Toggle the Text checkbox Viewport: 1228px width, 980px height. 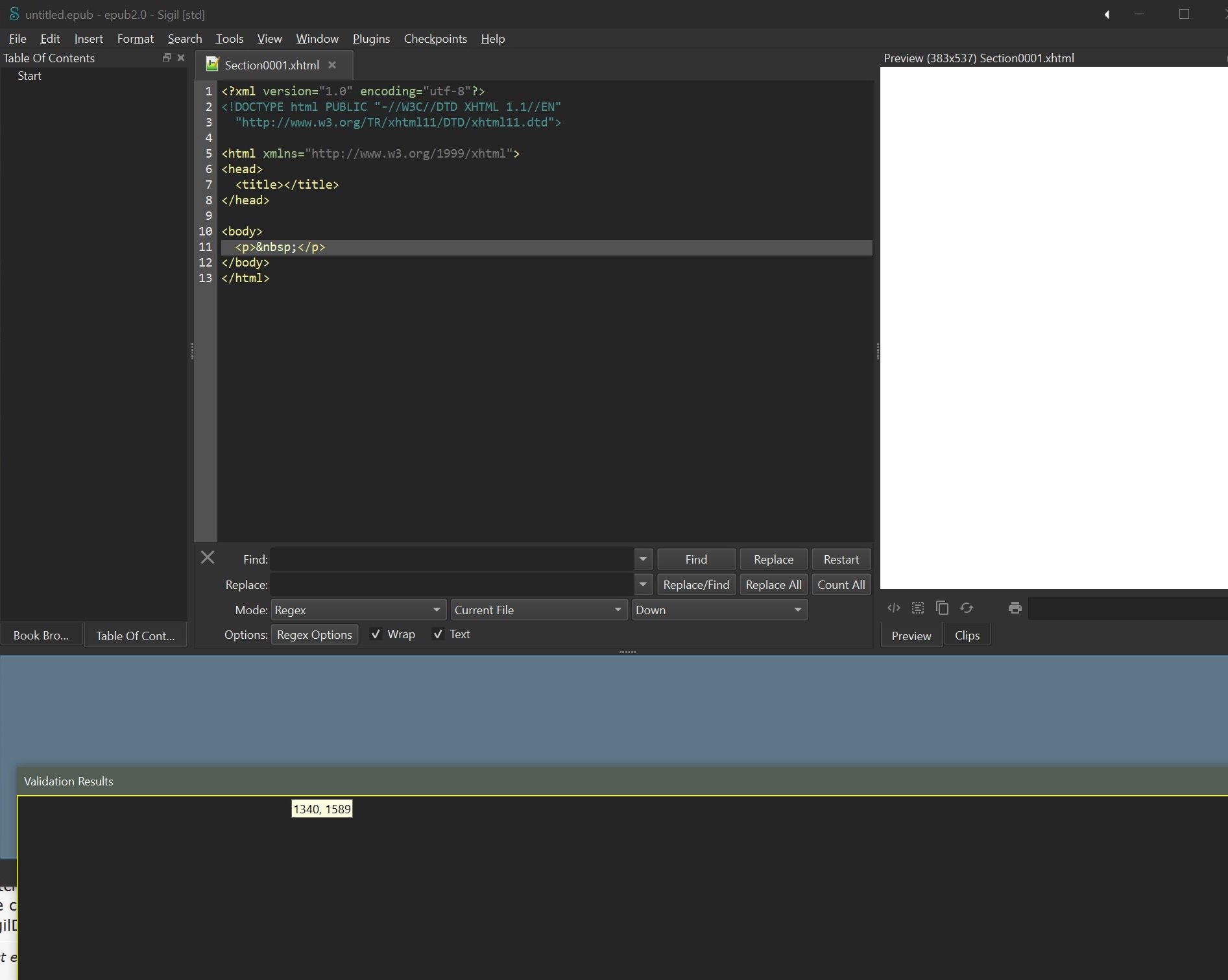(438, 634)
